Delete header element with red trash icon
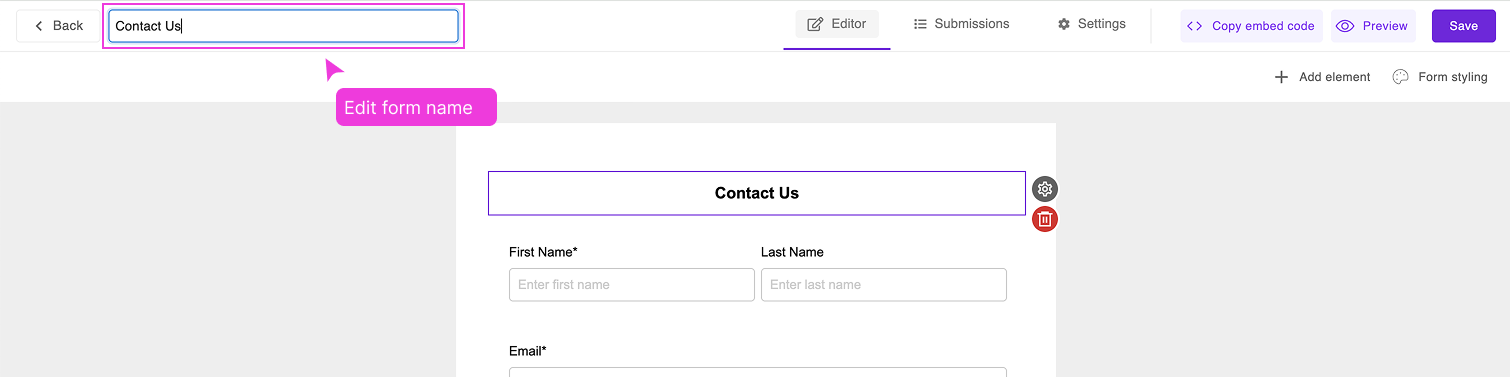Viewport: 1510px width, 377px height. coord(1045,219)
